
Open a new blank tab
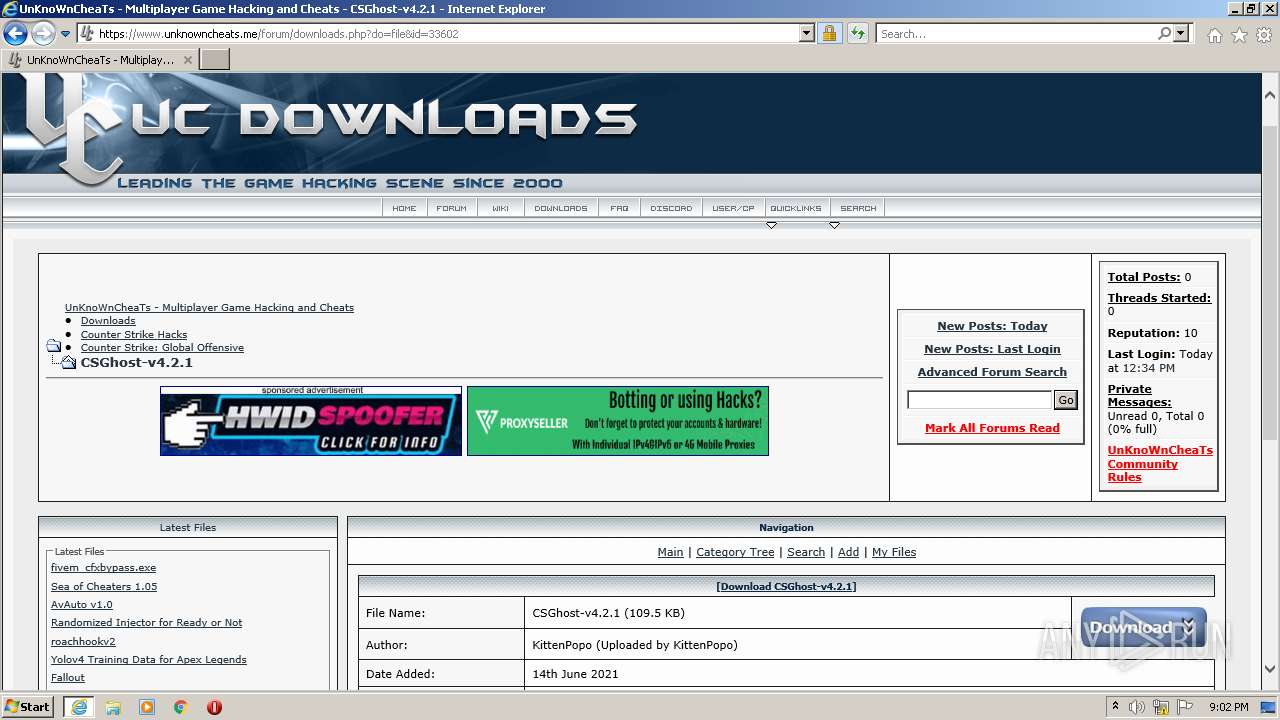click(x=215, y=60)
